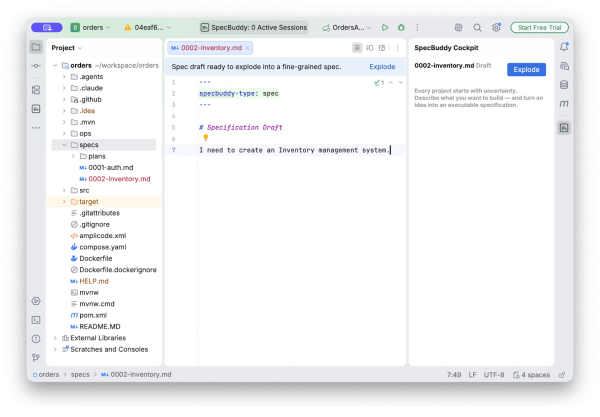The image size is (600, 417).
Task: Open the Terminal tool window icon
Action: tap(36, 320)
